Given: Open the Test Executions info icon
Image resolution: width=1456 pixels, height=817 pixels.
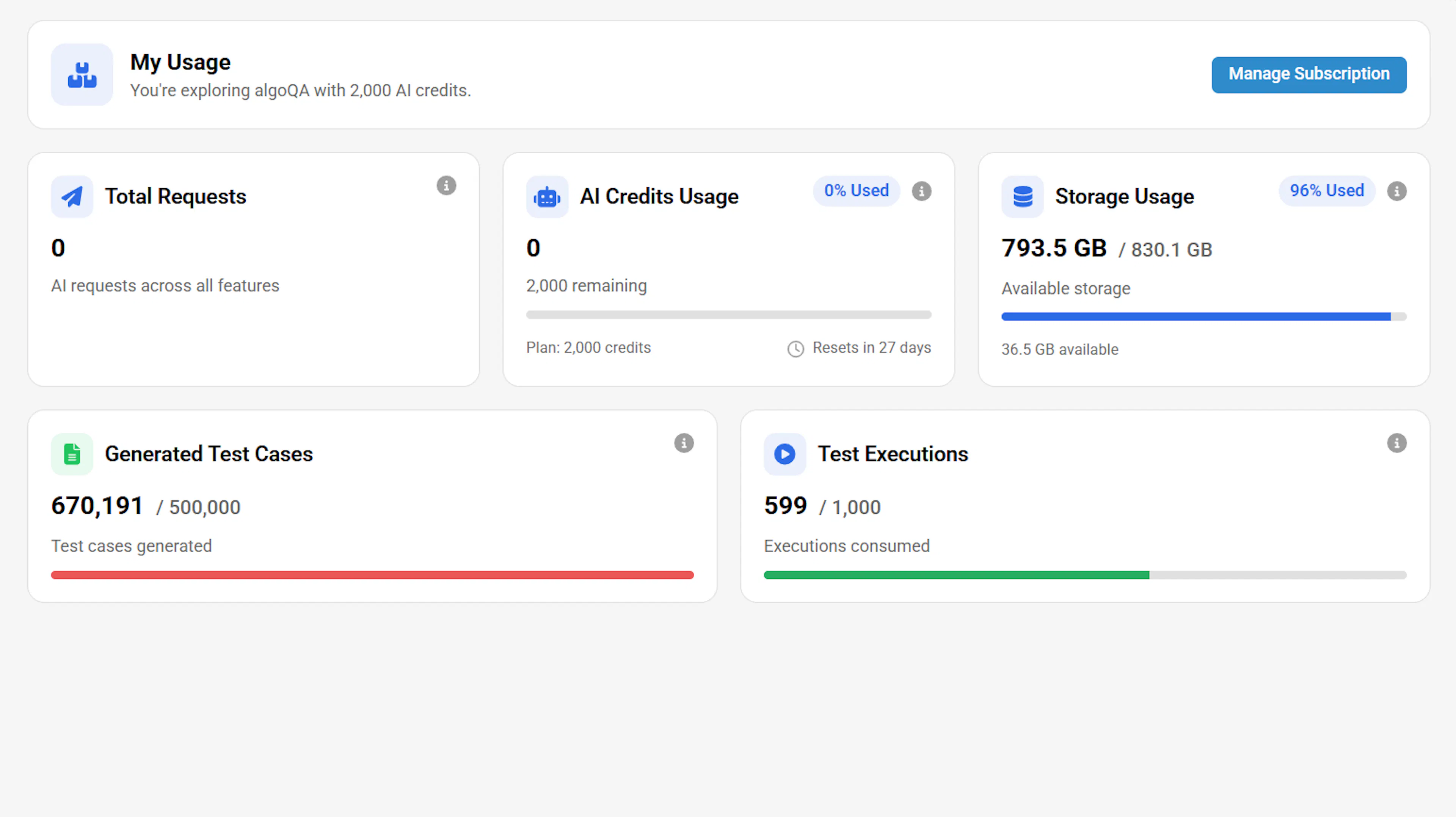Looking at the screenshot, I should click(1396, 443).
